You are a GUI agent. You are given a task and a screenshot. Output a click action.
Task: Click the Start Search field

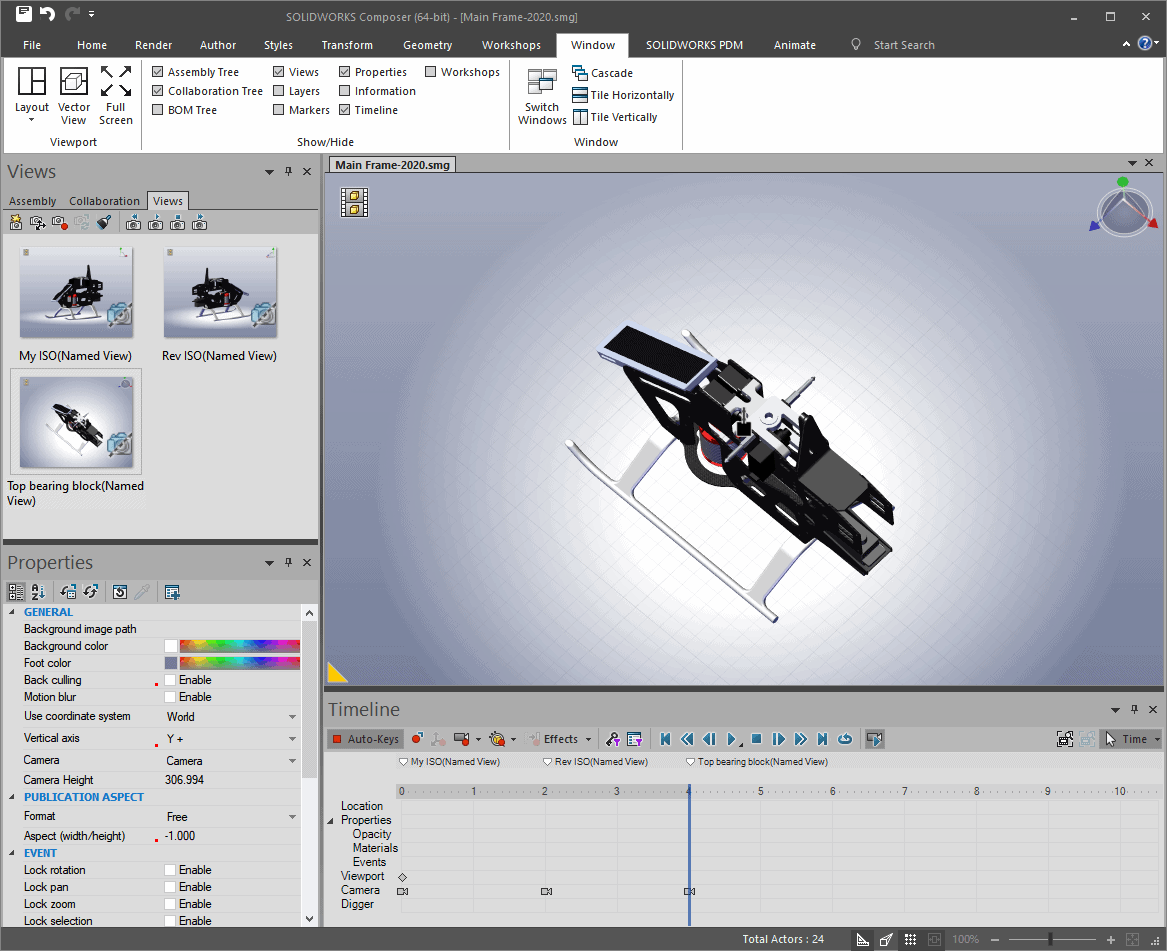[904, 45]
